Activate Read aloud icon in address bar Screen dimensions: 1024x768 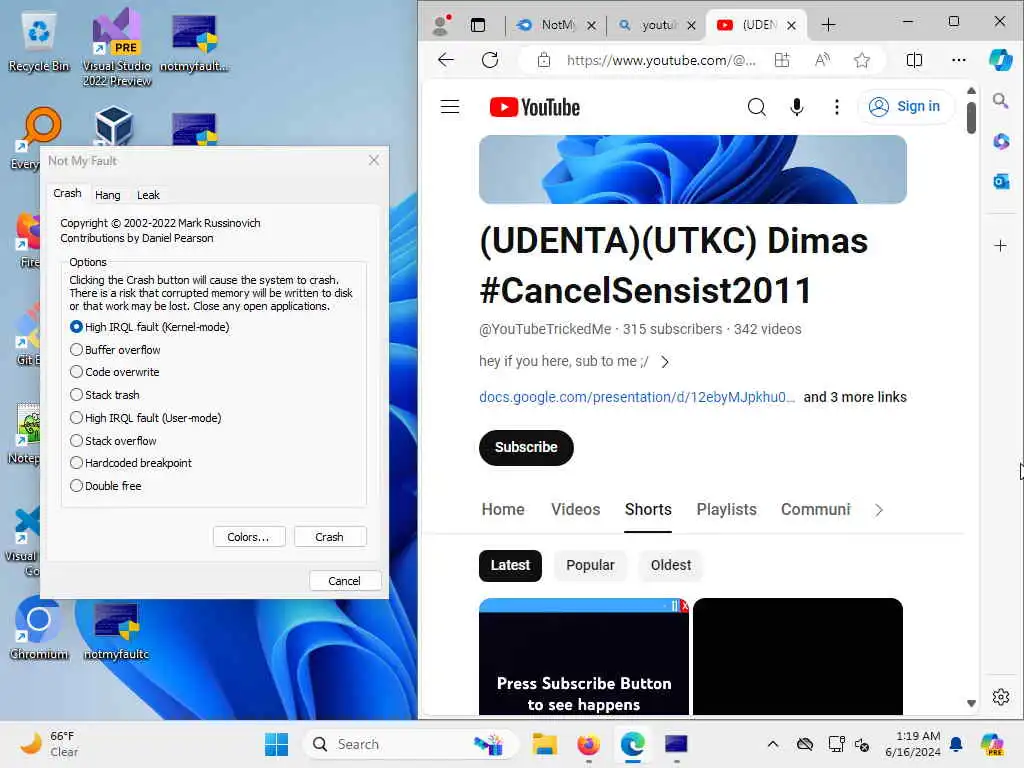coord(822,60)
